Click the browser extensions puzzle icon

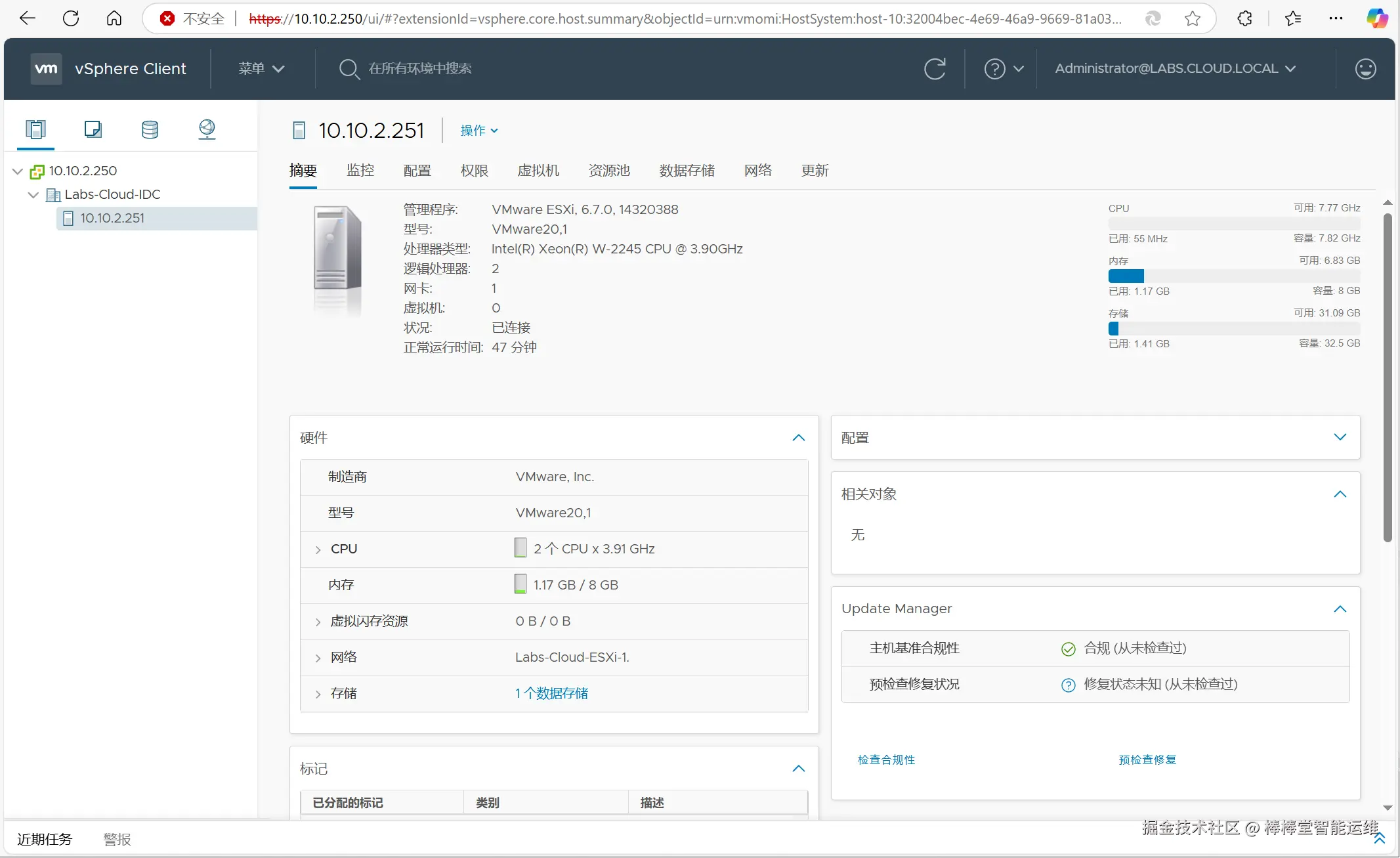[1244, 18]
